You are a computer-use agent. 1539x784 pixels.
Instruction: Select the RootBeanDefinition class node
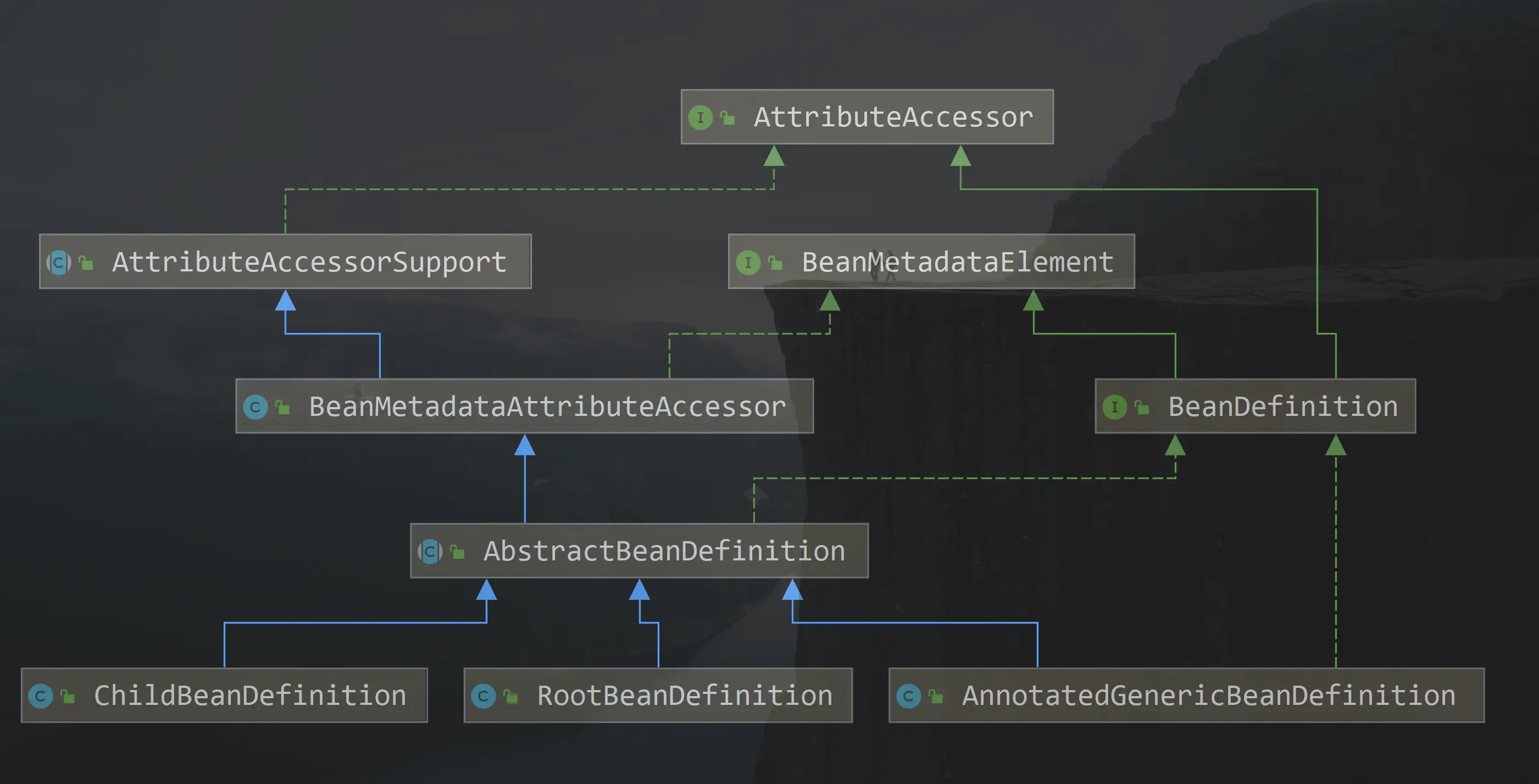pos(684,696)
